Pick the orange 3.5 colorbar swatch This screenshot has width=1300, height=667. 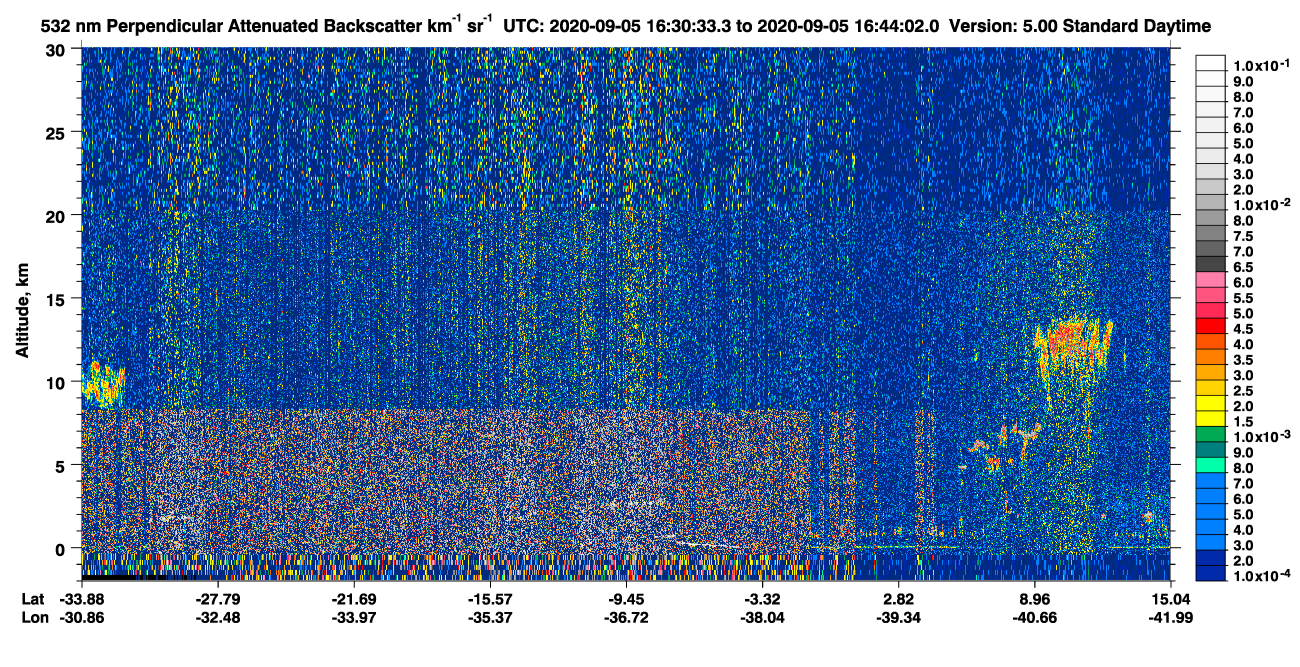pos(1209,357)
